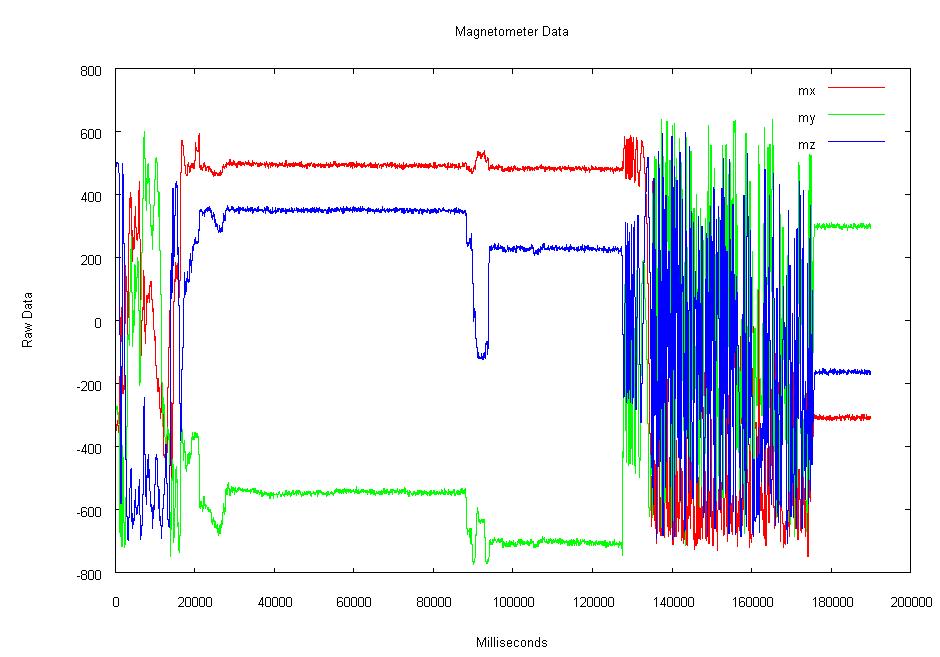Select the mx legend label

[806, 91]
